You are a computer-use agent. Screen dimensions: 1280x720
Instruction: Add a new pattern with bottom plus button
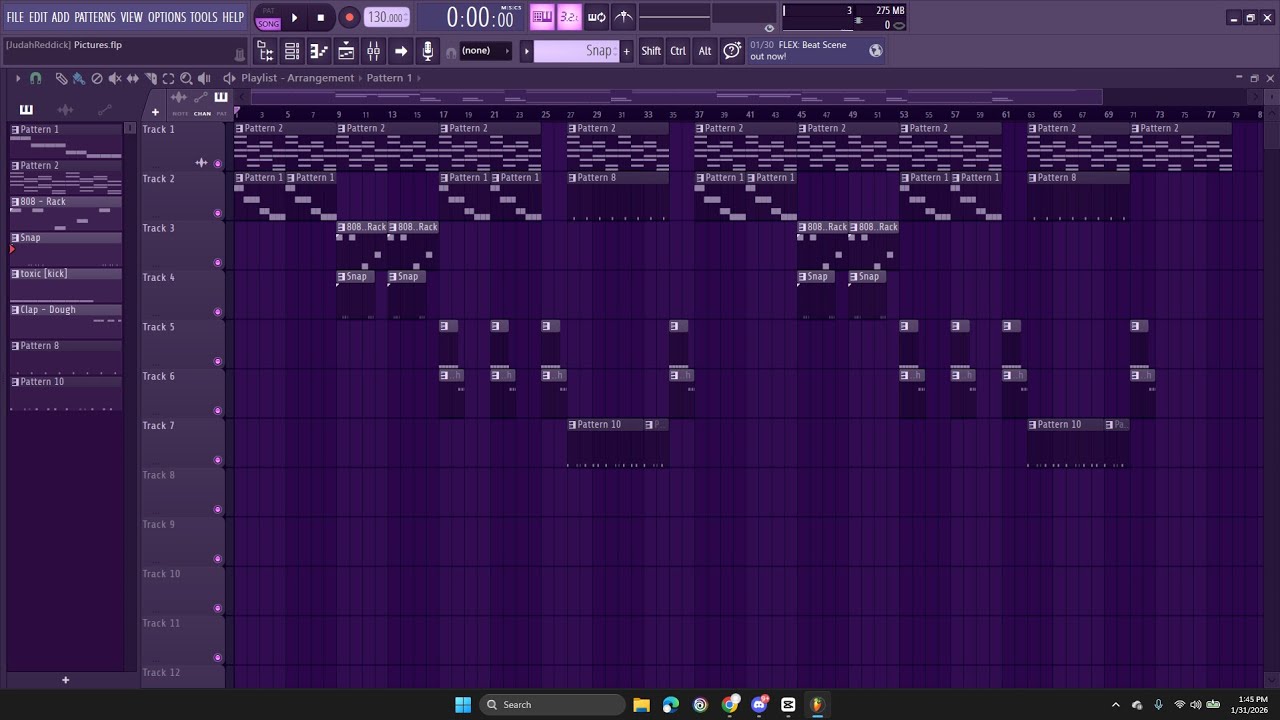[x=65, y=680]
